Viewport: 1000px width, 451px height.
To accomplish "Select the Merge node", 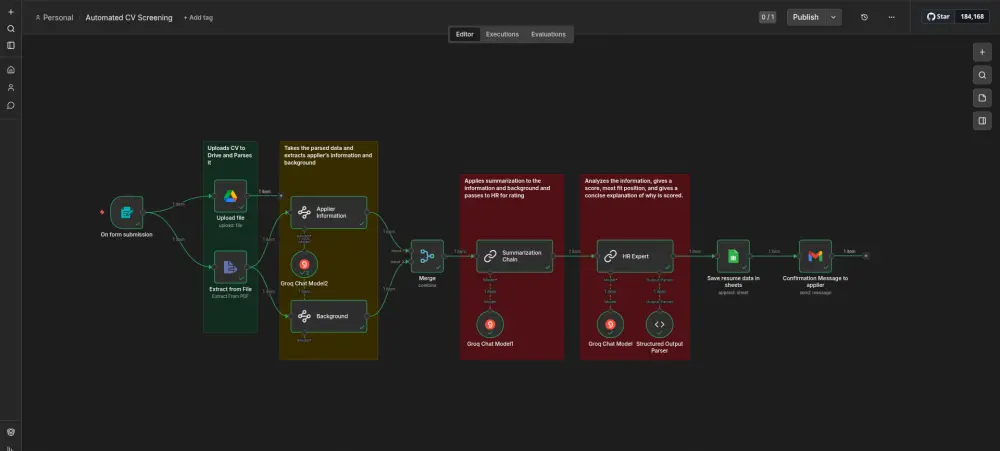I will tap(427, 256).
